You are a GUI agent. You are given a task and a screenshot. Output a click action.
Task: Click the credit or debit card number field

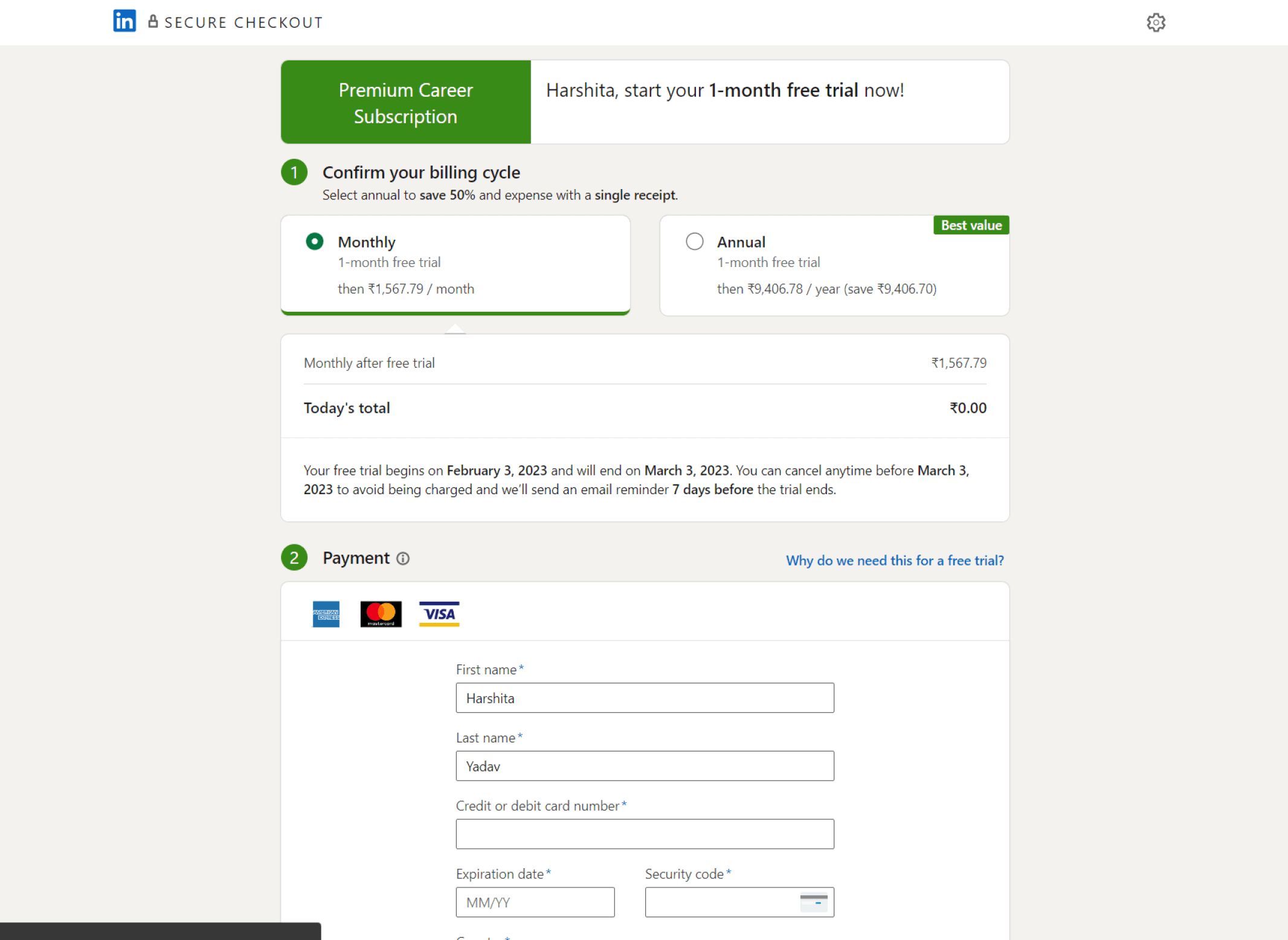tap(644, 834)
